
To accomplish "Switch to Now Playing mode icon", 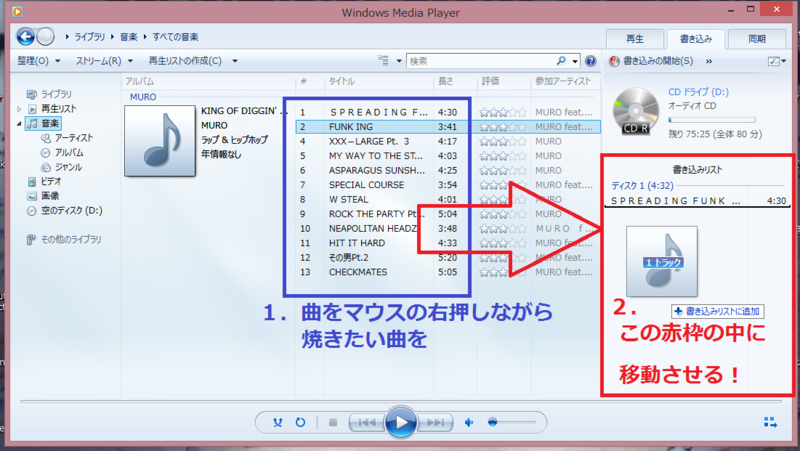I will tap(770, 422).
